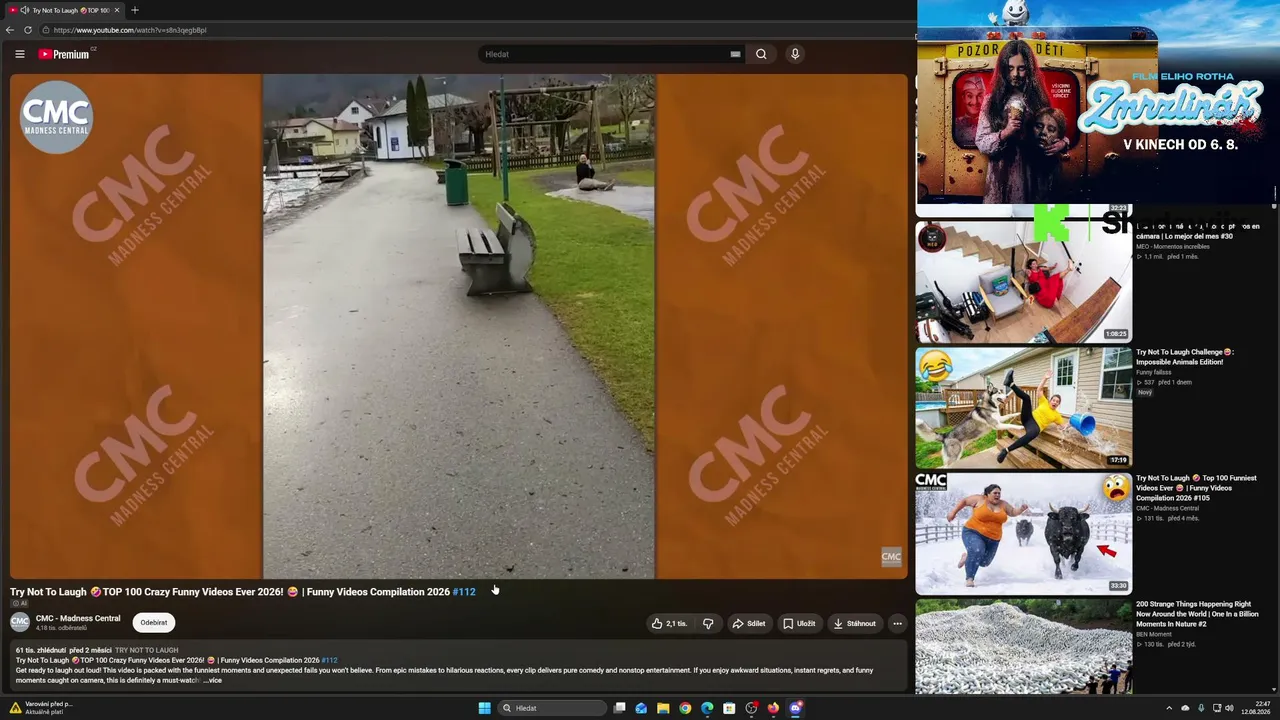
Task: Go back with the browser back arrow
Action: tap(10, 30)
